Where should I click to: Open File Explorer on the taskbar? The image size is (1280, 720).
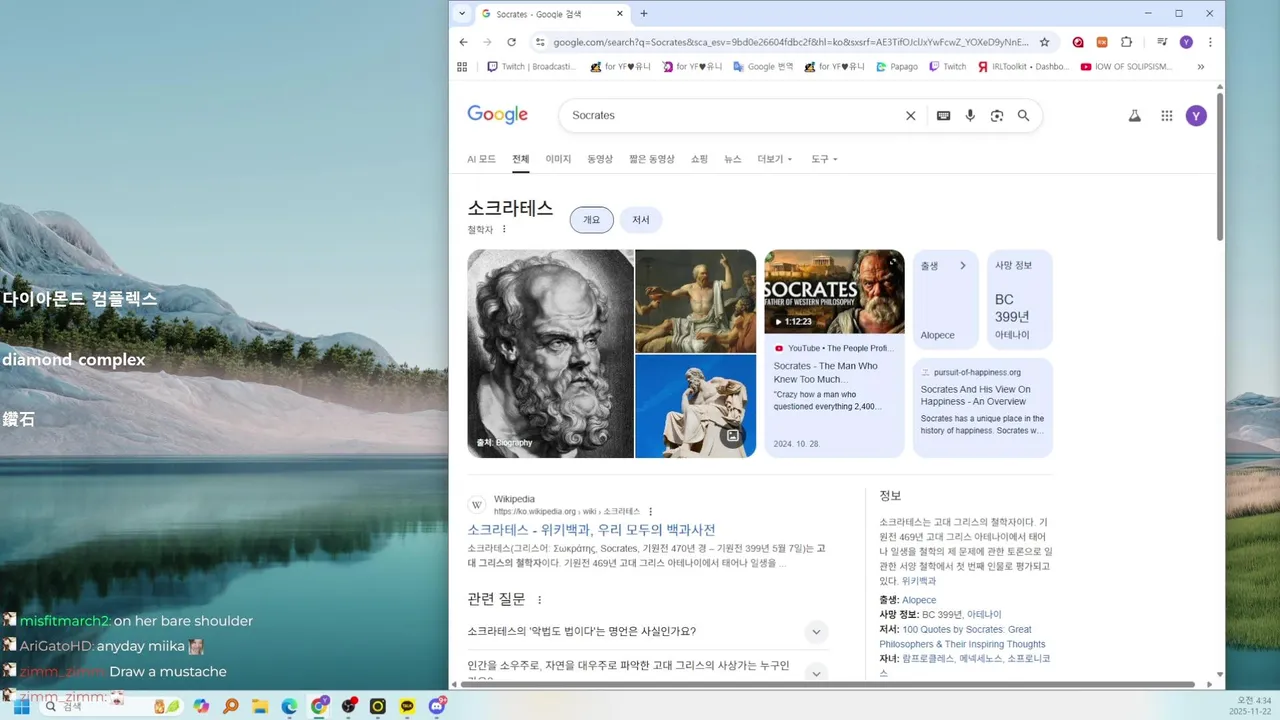coord(260,706)
